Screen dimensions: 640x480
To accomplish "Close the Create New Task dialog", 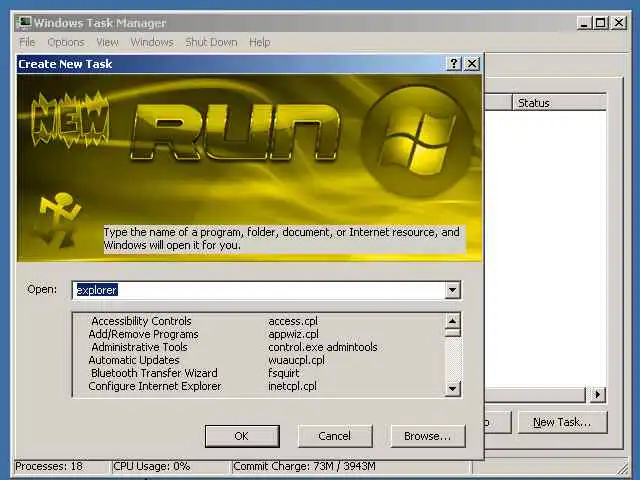I will tap(472, 64).
